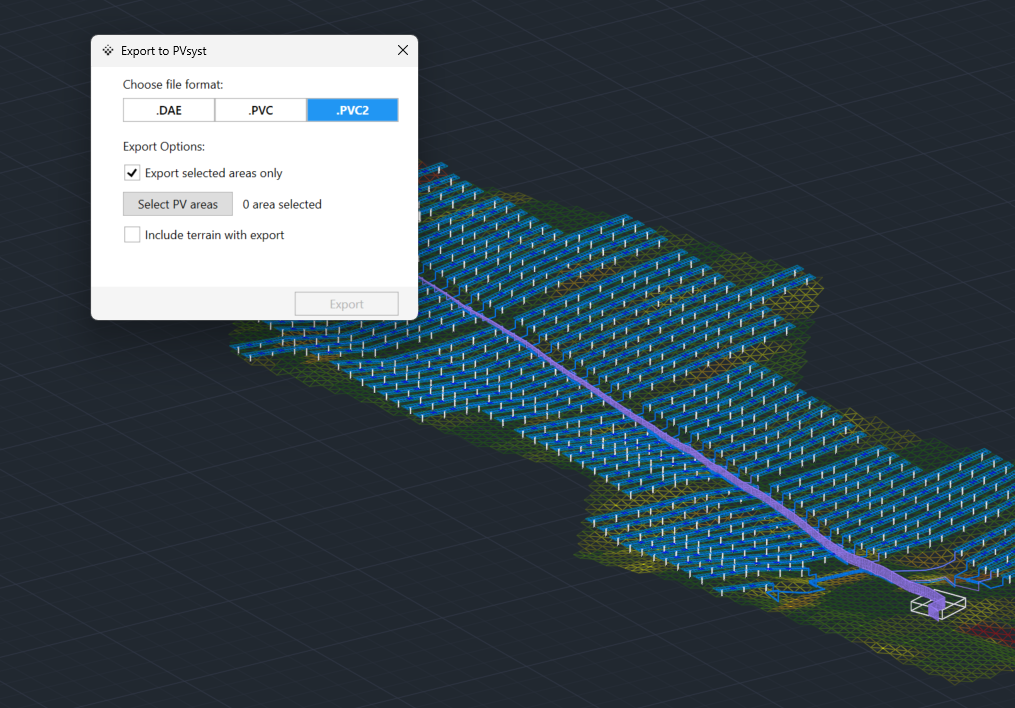Click the Select PV areas button

click(178, 204)
